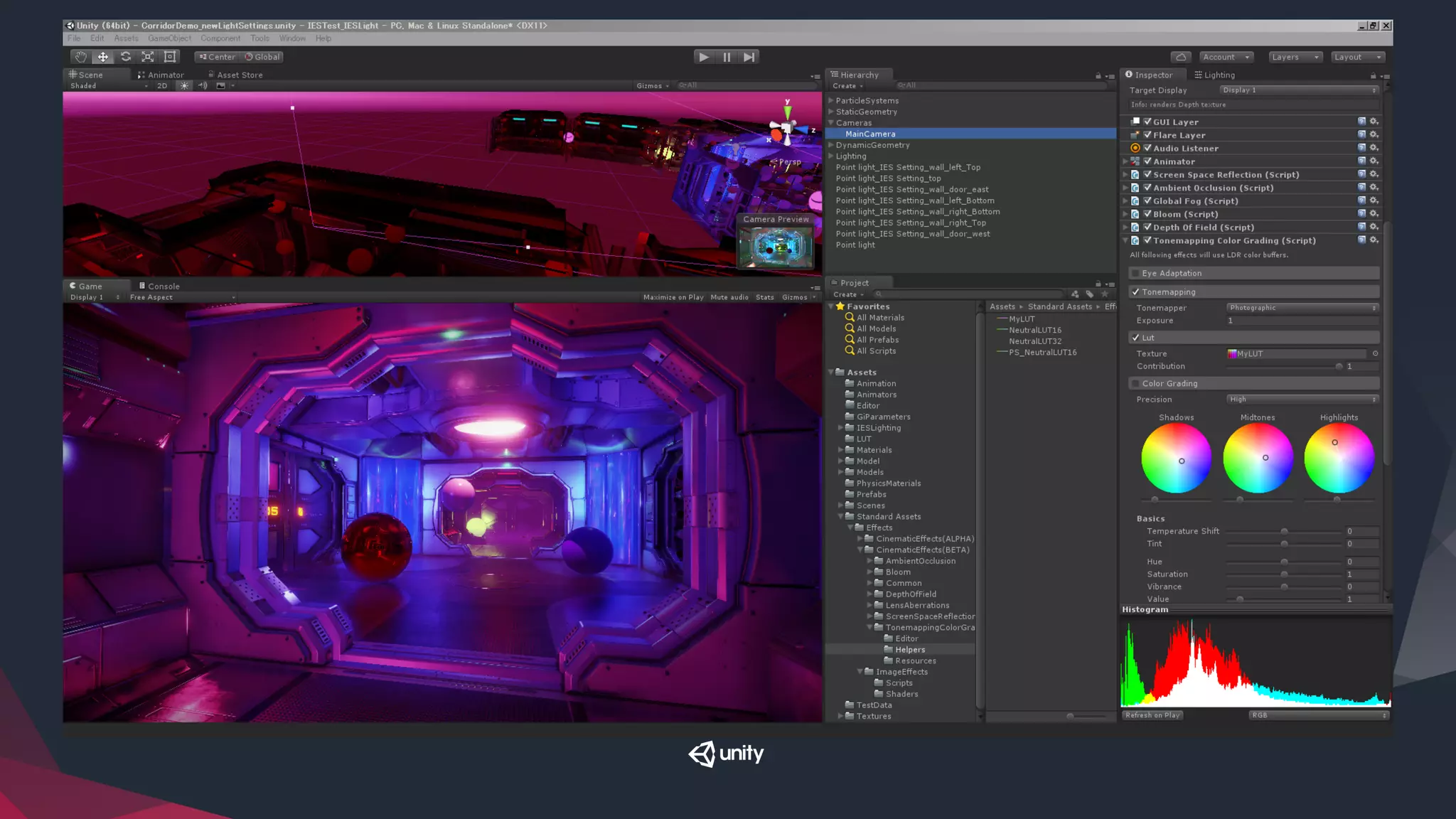Click the cloud services icon
Screen dimensions: 1456x819
1181,57
